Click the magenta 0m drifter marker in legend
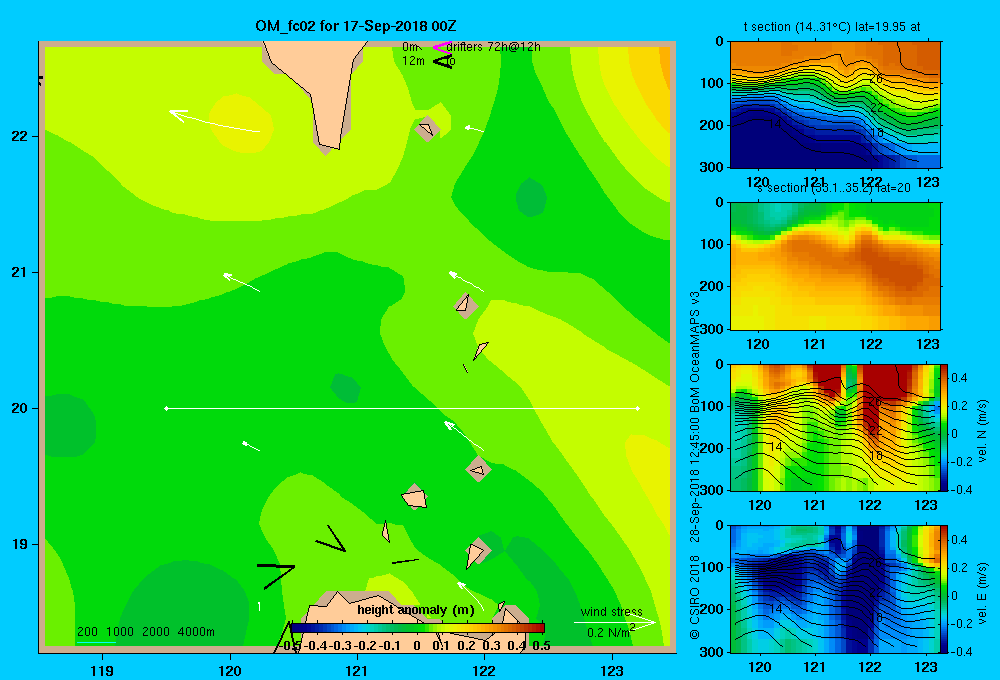The width and height of the screenshot is (1000, 680). 442,47
